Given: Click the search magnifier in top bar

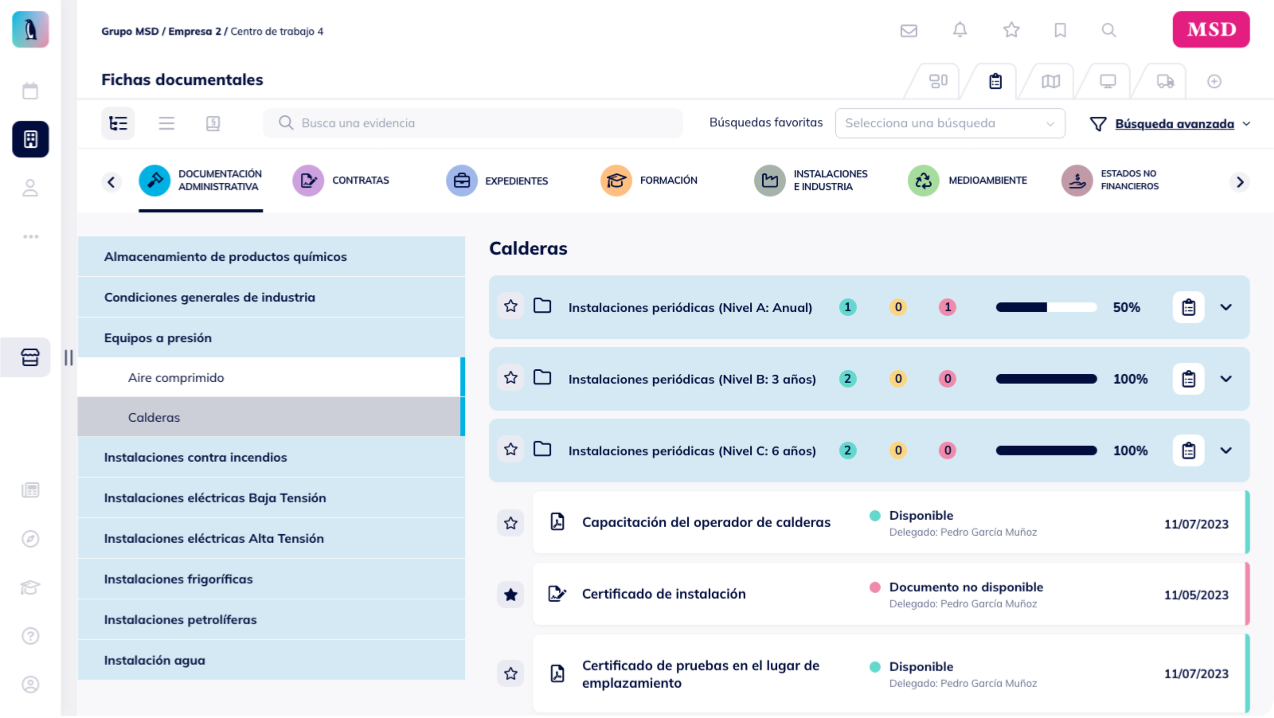Looking at the screenshot, I should [1109, 30].
